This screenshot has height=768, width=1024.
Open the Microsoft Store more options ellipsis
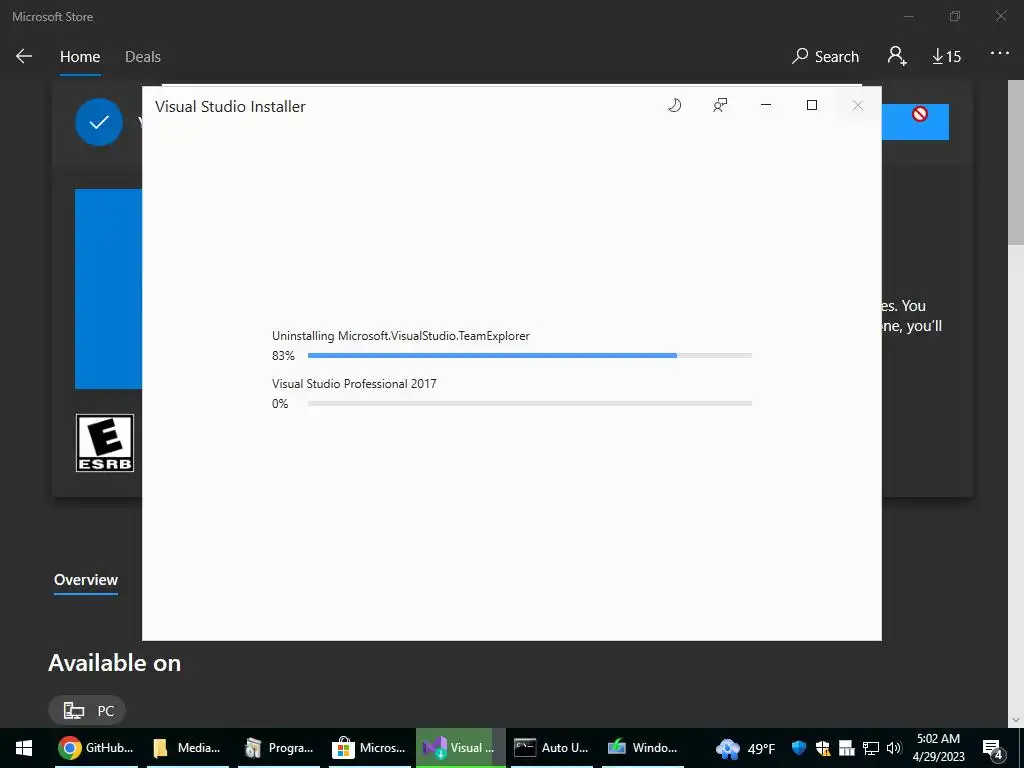coord(1000,54)
